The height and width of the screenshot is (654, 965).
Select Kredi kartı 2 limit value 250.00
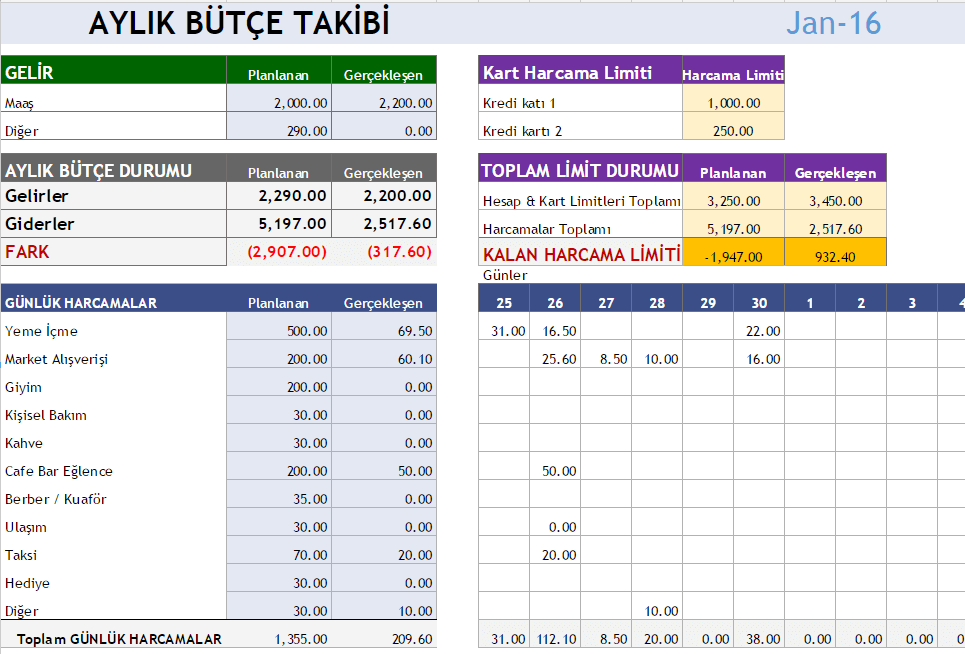(x=733, y=130)
